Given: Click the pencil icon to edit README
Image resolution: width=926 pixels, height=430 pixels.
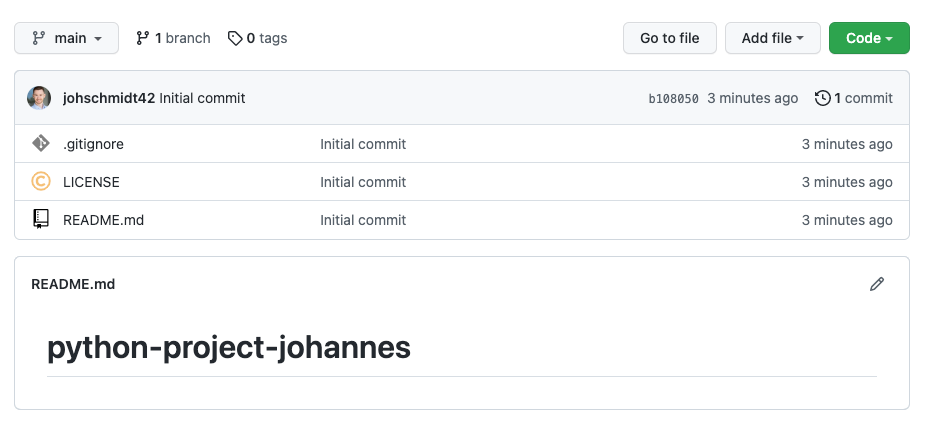Looking at the screenshot, I should [877, 284].
